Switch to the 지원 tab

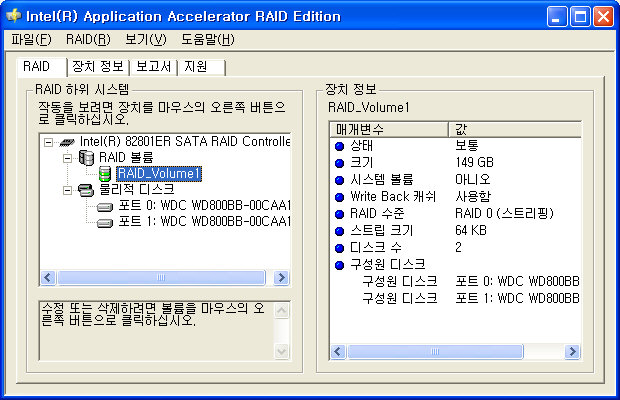pyautogui.click(x=201, y=66)
